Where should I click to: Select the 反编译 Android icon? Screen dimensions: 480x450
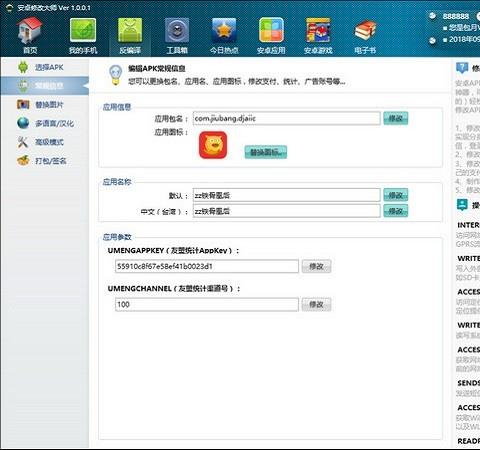pyautogui.click(x=130, y=36)
